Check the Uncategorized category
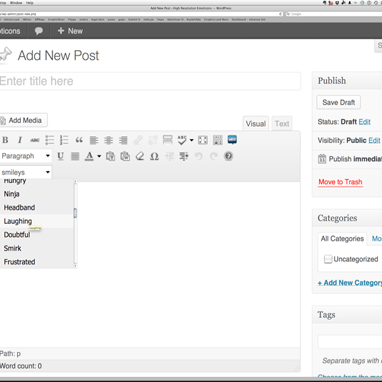 328,259
